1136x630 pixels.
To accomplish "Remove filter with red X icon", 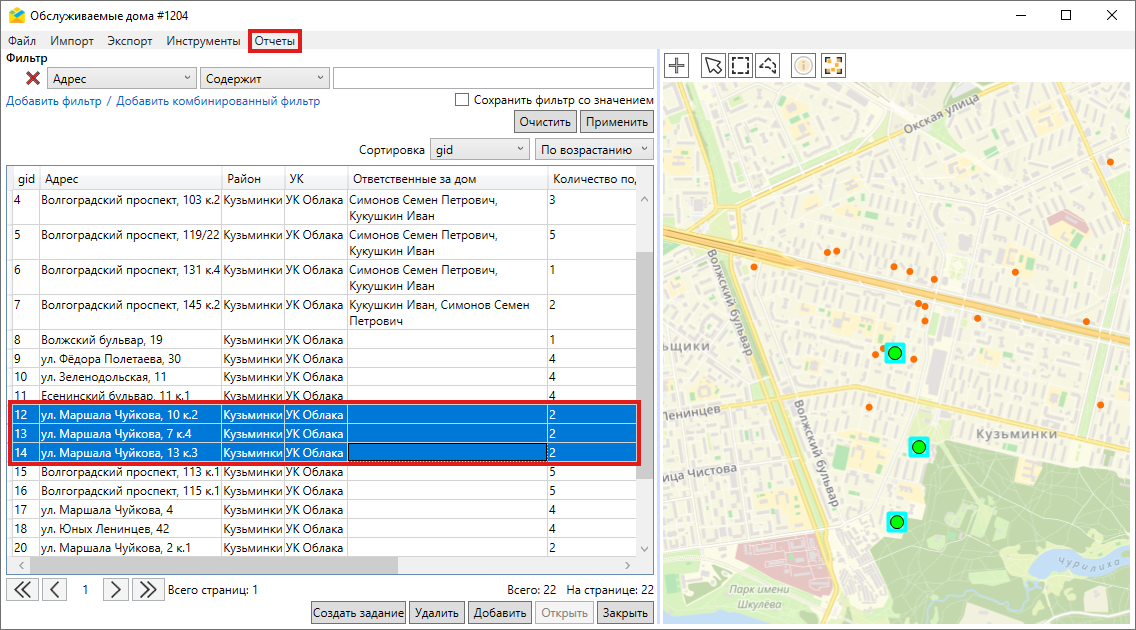I will coord(32,78).
